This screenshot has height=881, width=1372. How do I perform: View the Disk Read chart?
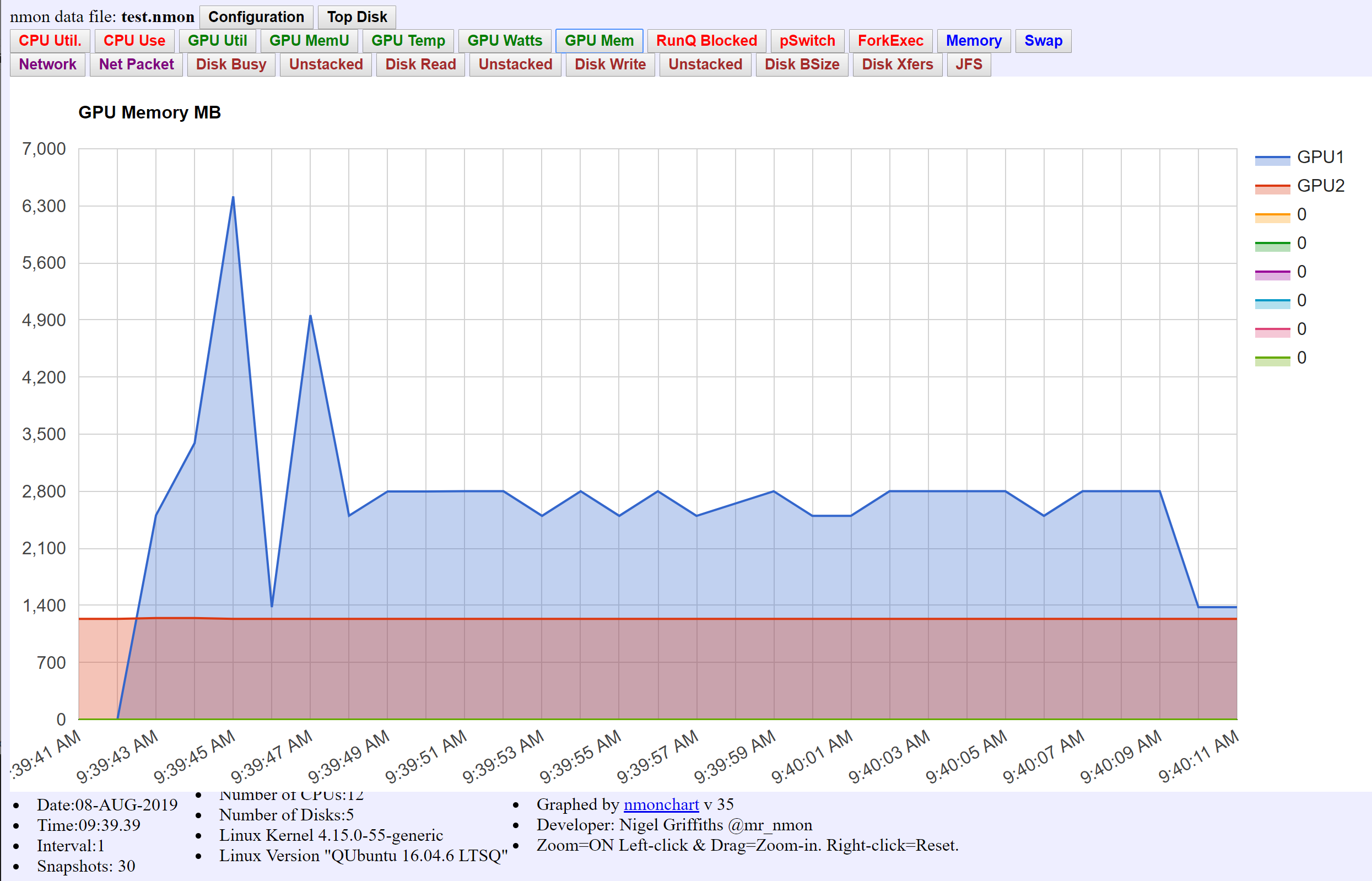tap(420, 64)
